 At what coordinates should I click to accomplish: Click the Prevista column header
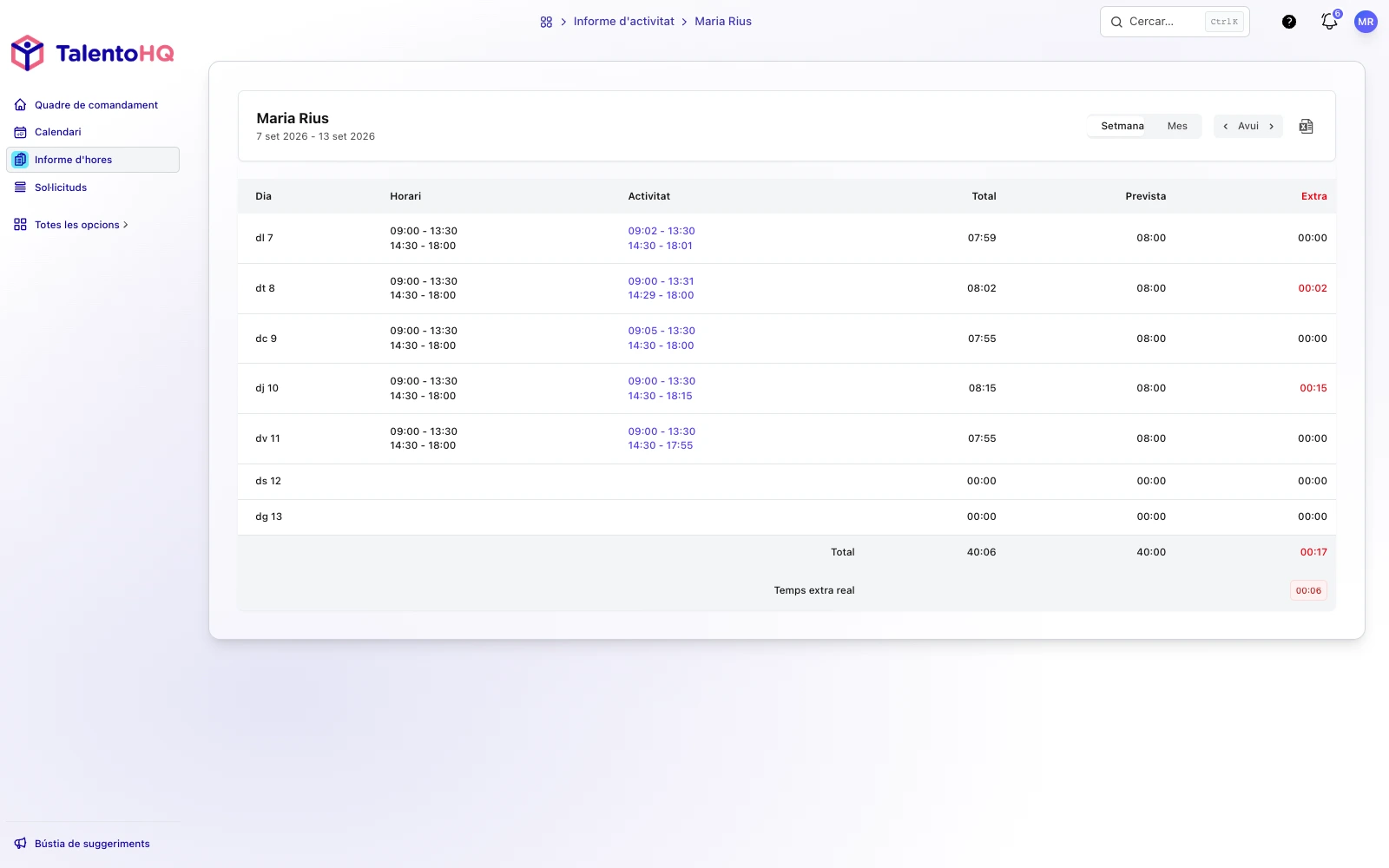point(1146,196)
